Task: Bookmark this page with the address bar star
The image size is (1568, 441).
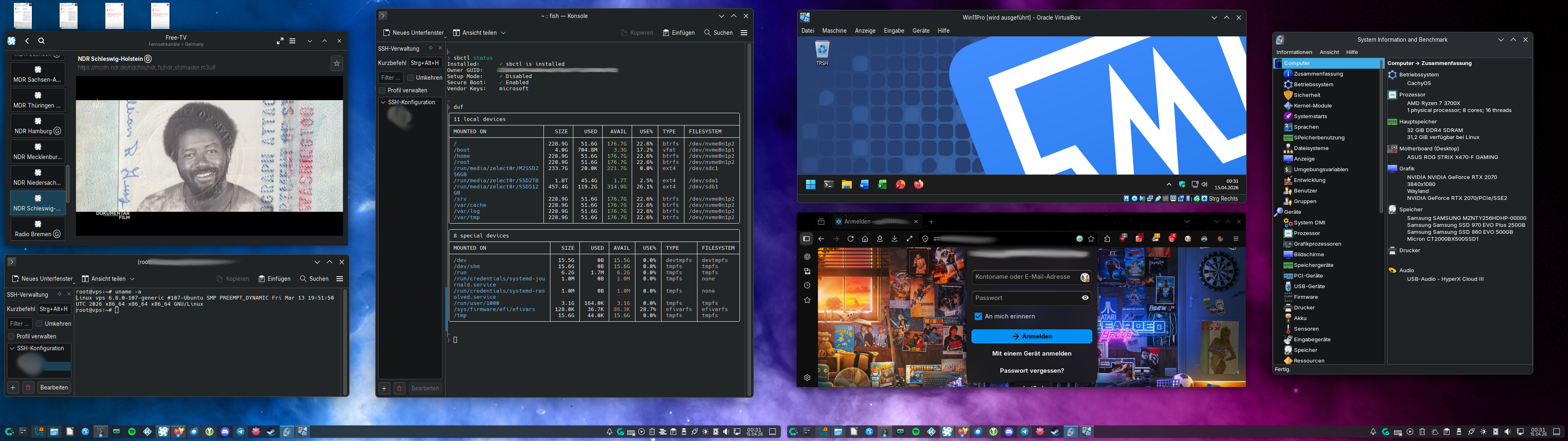Action: (1091, 239)
